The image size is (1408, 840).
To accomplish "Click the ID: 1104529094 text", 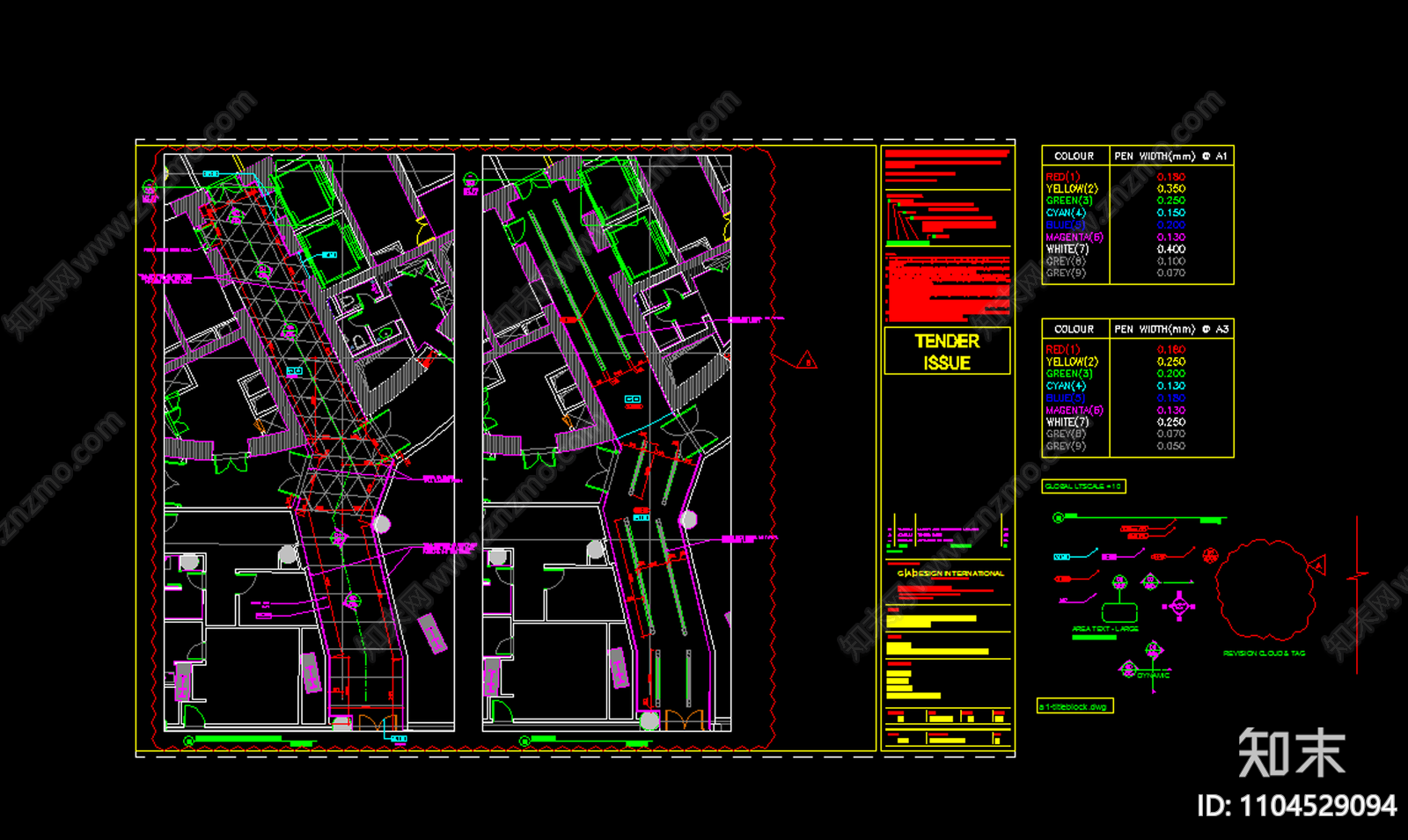I will 1296,805.
